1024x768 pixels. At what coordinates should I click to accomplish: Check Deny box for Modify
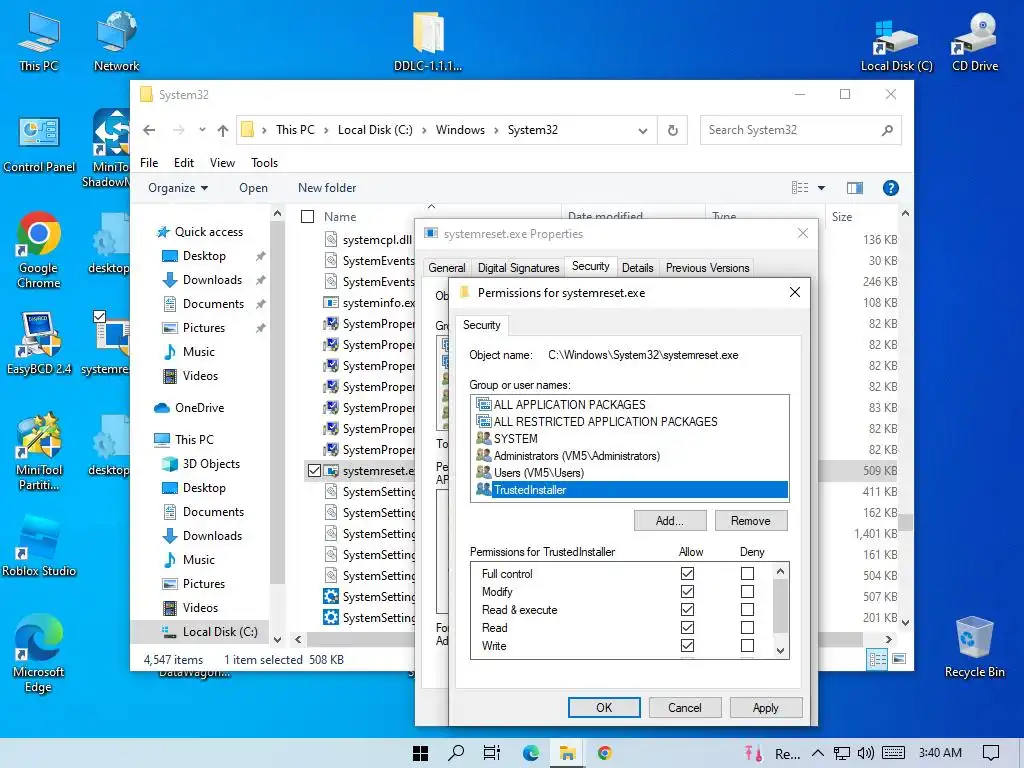pos(747,592)
